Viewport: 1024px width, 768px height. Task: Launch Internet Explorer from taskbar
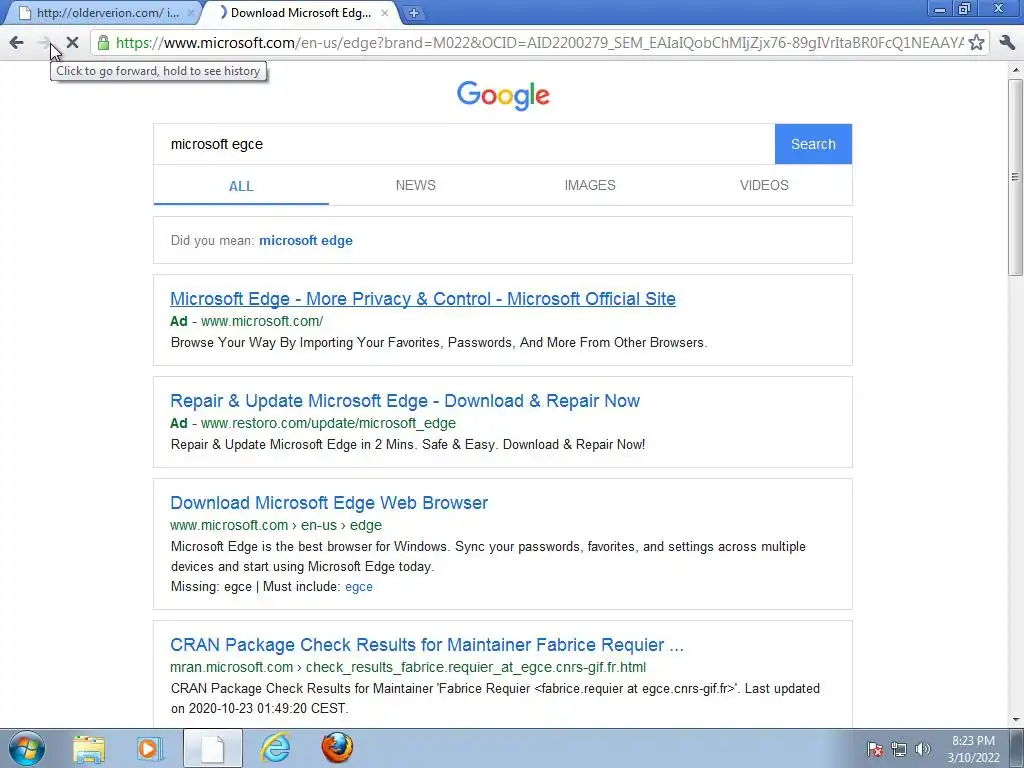click(x=275, y=748)
